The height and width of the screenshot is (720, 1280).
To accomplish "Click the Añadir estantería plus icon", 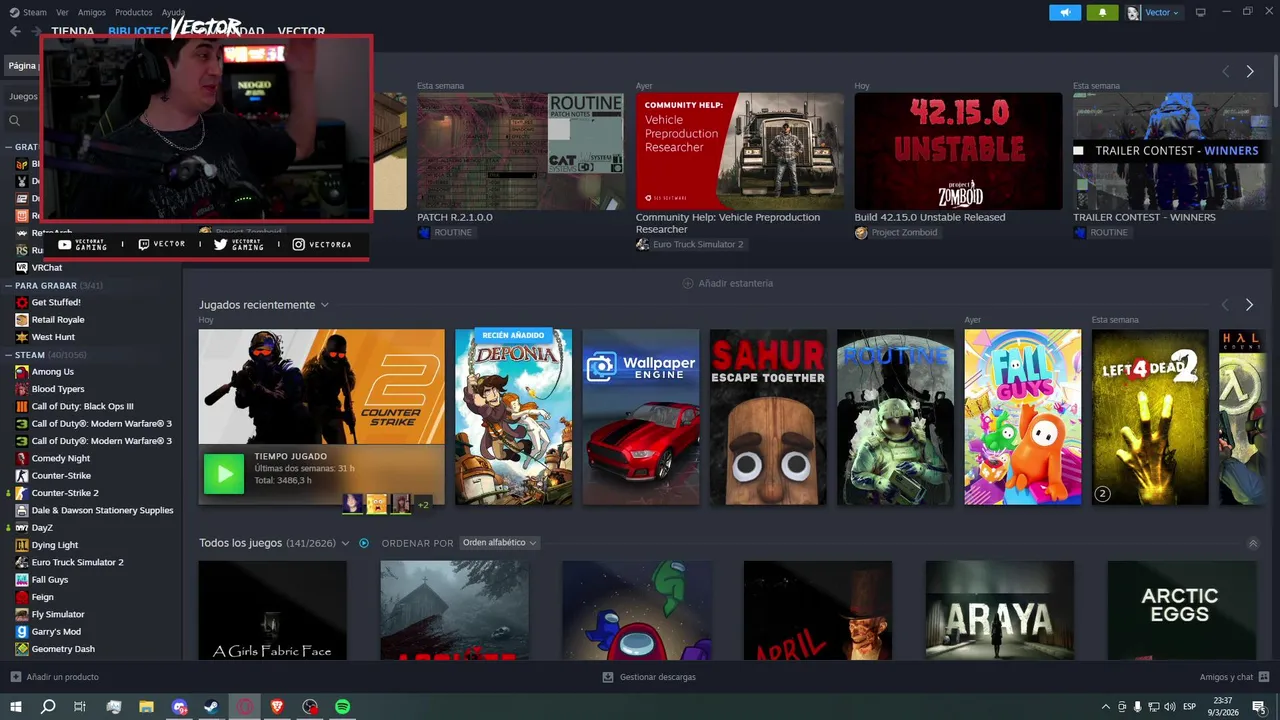I will (687, 283).
